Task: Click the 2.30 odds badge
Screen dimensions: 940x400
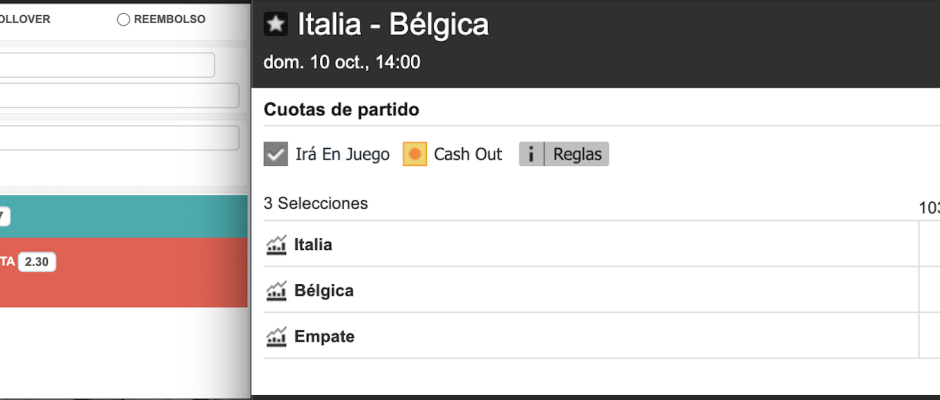Action: 37,262
